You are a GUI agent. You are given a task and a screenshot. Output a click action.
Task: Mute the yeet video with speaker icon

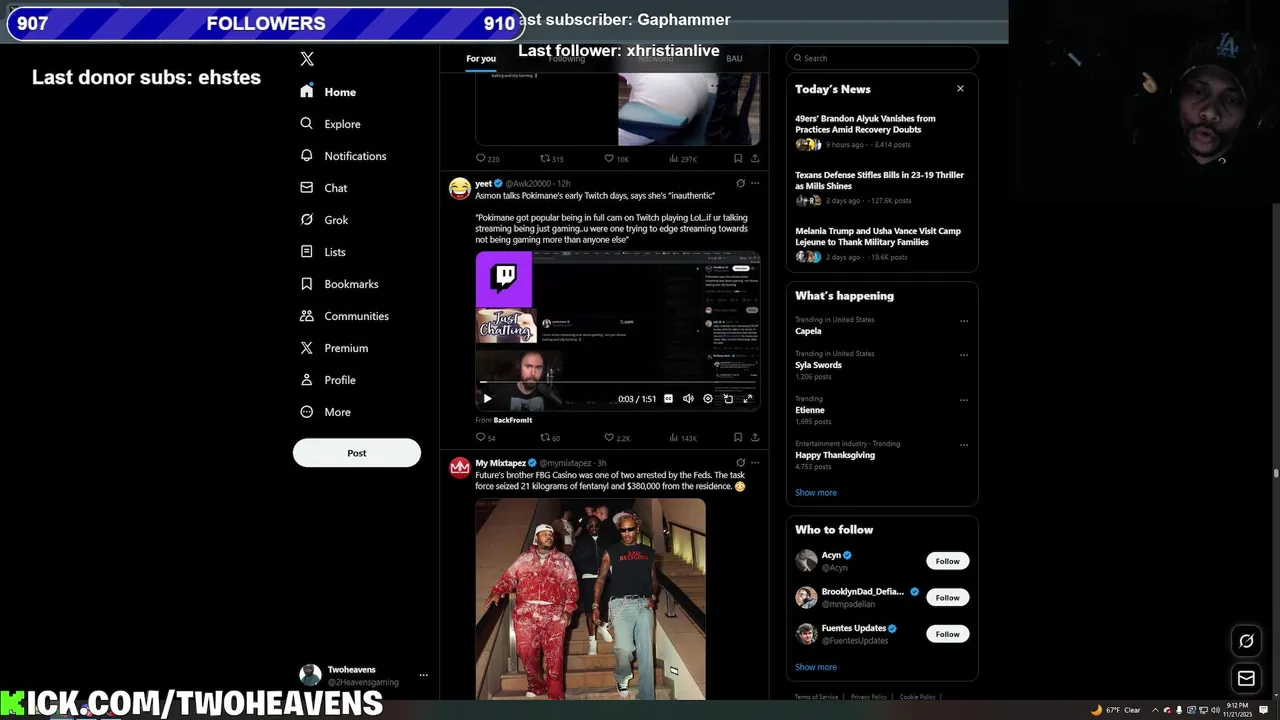coord(688,399)
